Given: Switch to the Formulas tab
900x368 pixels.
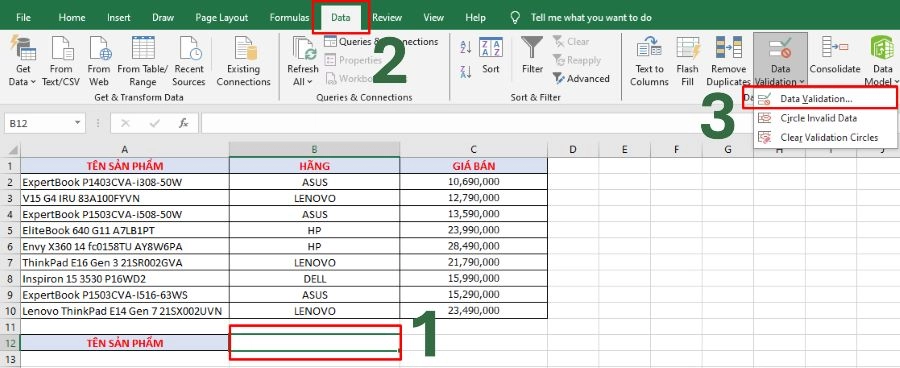Looking at the screenshot, I should tap(289, 18).
